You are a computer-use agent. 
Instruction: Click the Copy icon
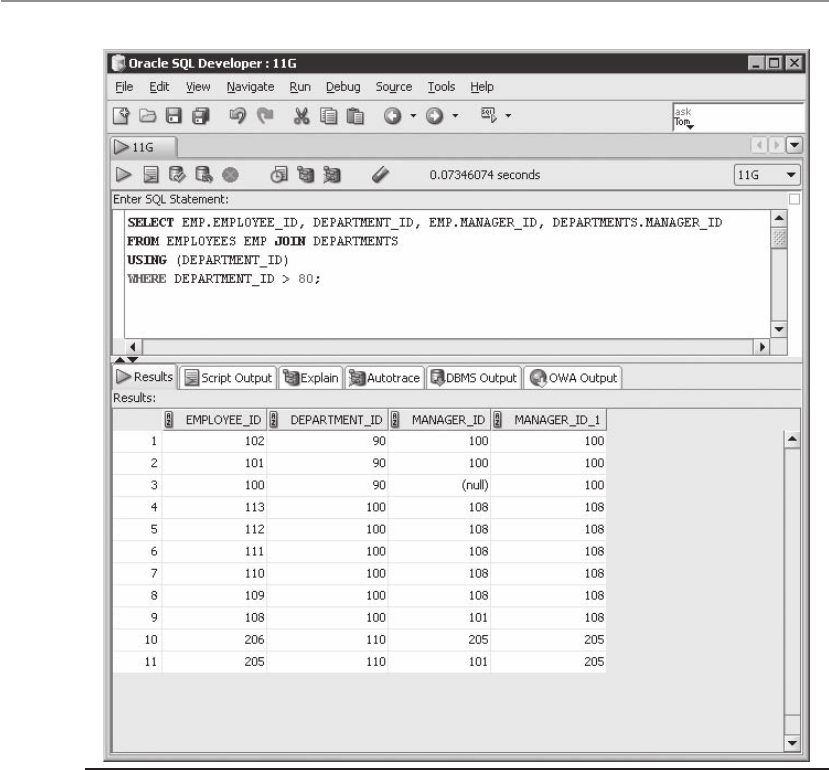[328, 116]
